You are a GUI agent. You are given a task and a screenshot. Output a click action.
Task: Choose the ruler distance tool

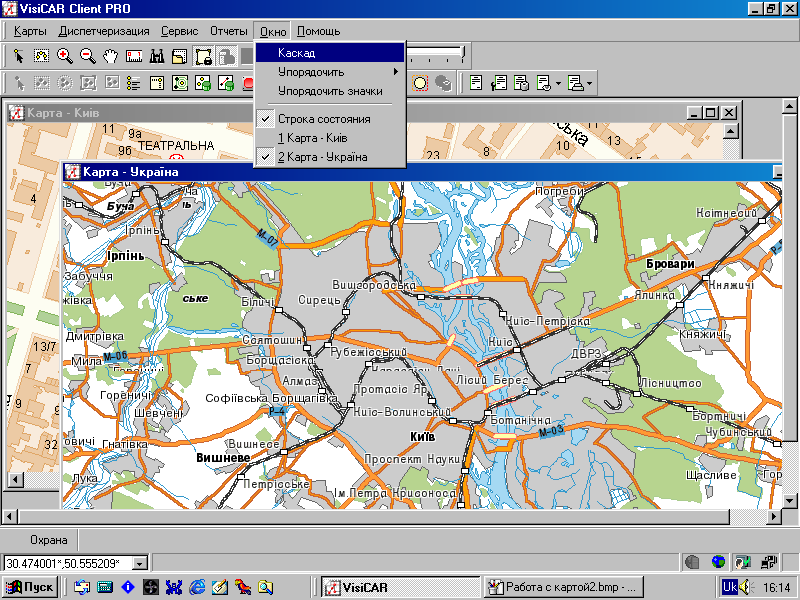pyautogui.click(x=134, y=56)
